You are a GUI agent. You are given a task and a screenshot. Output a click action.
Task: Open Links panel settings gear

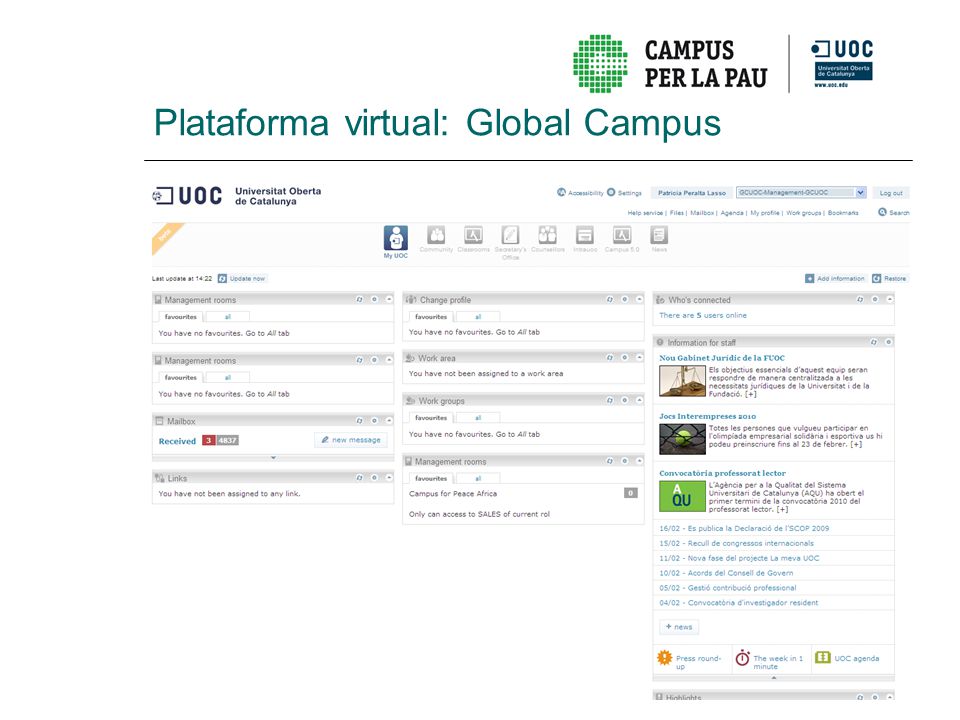374,478
